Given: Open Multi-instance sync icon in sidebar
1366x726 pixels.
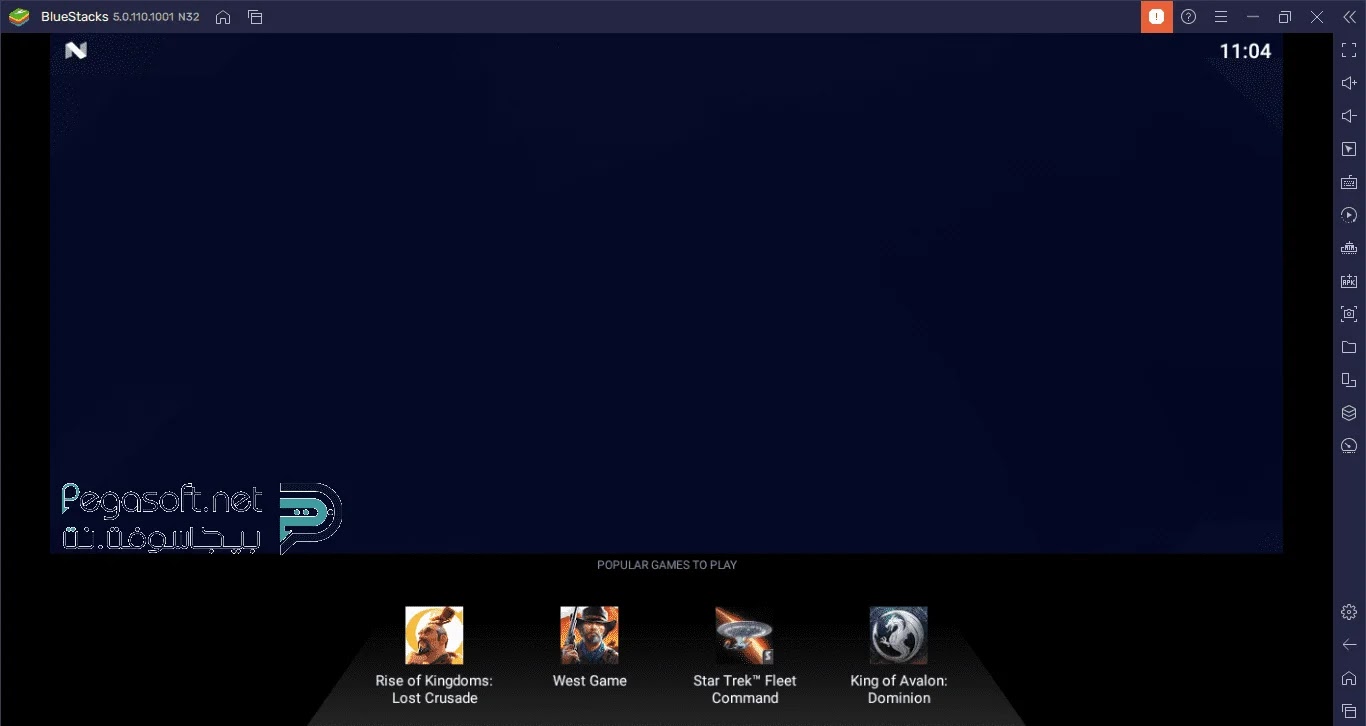Looking at the screenshot, I should pyautogui.click(x=1349, y=248).
